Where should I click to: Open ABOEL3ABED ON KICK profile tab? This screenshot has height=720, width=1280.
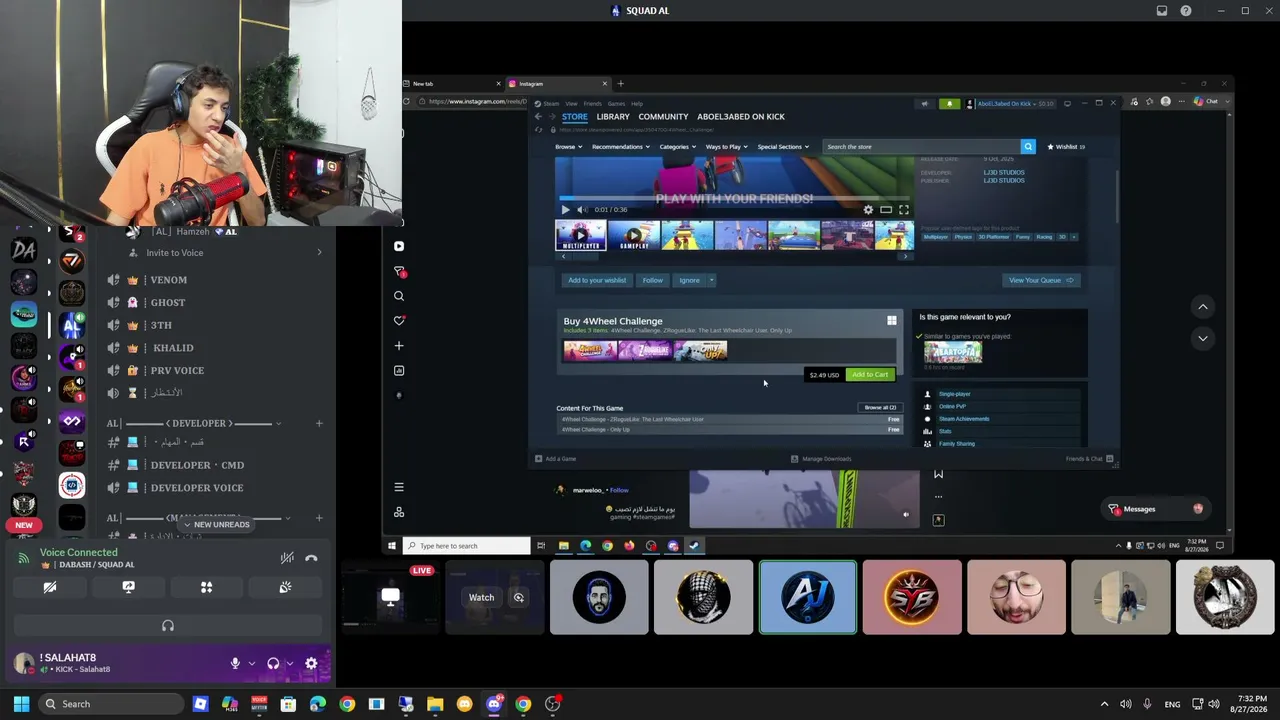[741, 117]
